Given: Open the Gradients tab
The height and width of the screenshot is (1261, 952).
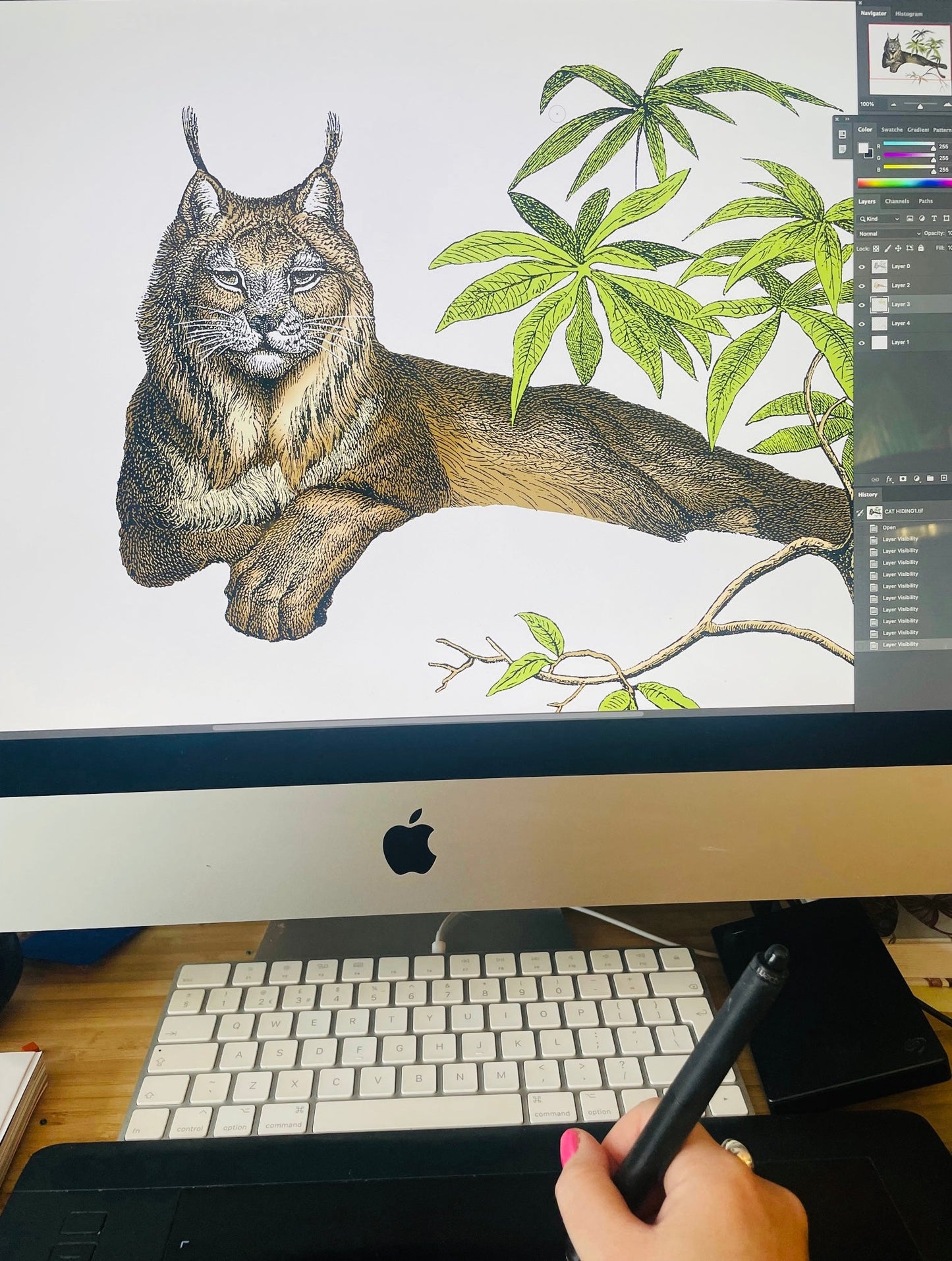Looking at the screenshot, I should [x=918, y=130].
